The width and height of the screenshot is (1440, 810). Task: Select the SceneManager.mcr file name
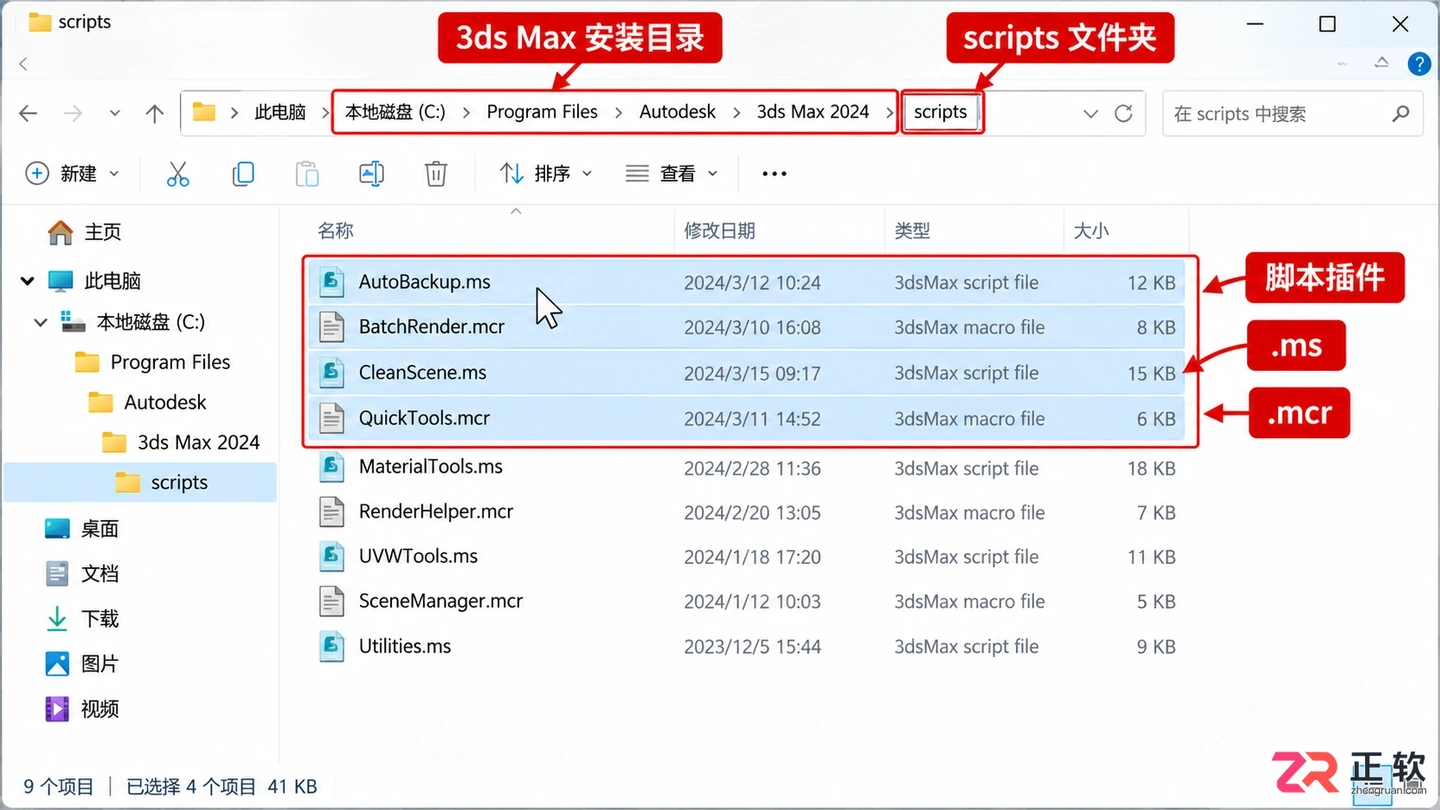(x=441, y=601)
